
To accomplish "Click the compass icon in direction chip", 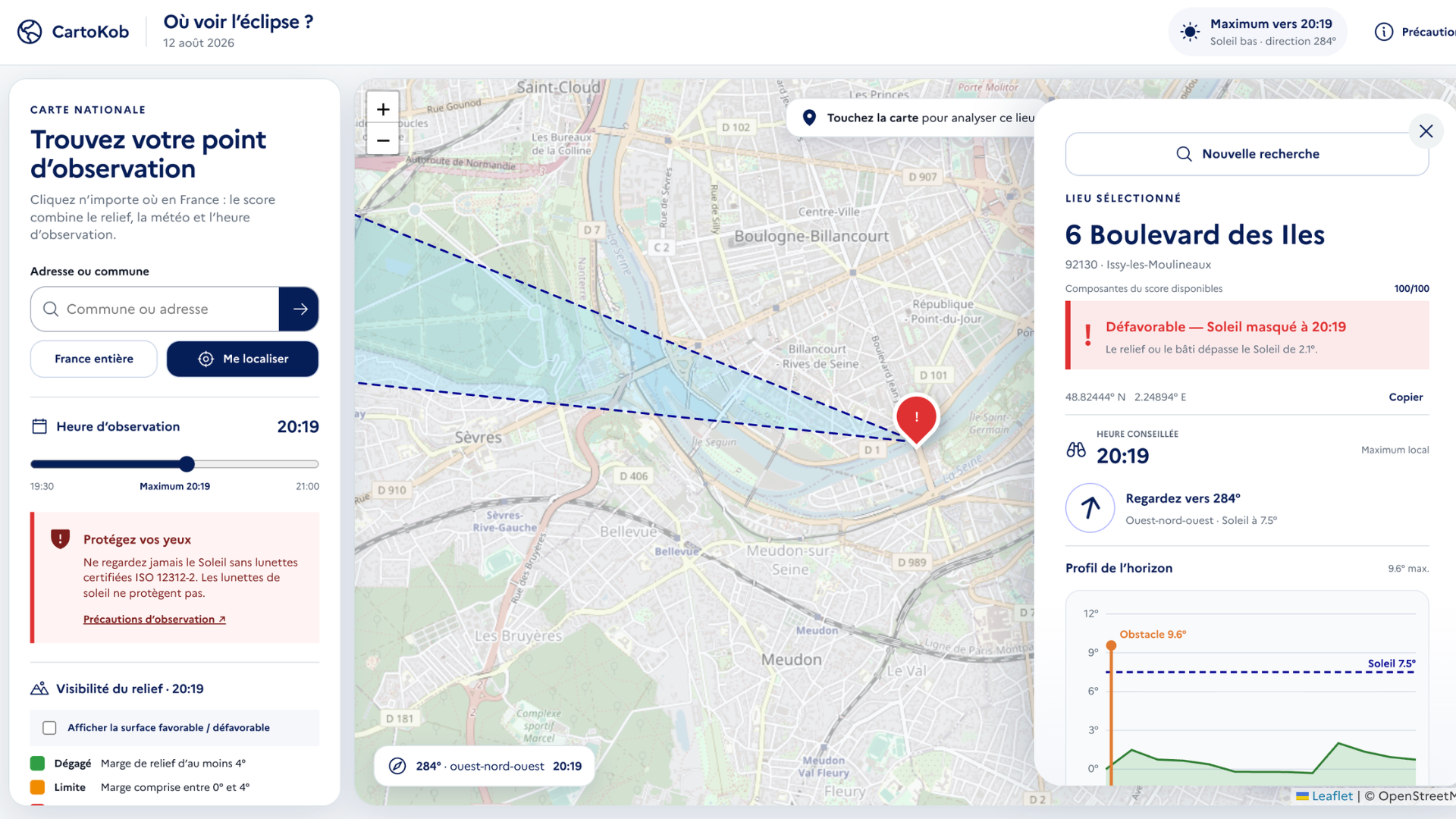I will point(397,766).
